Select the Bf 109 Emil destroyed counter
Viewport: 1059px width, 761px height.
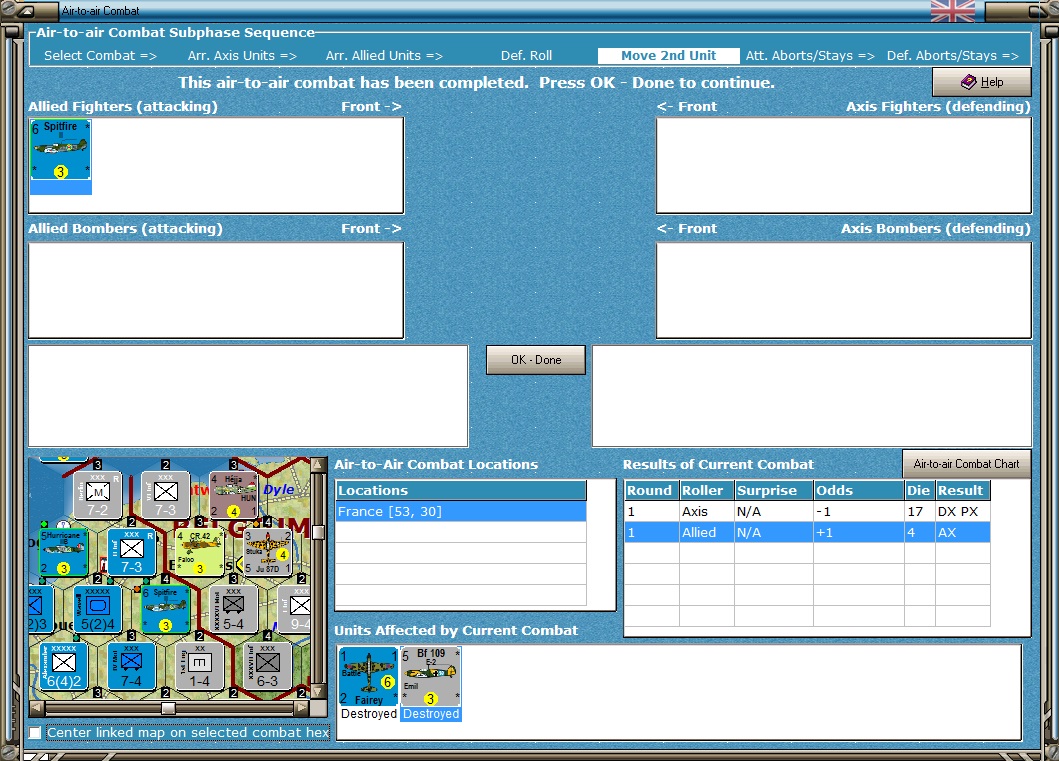[431, 677]
